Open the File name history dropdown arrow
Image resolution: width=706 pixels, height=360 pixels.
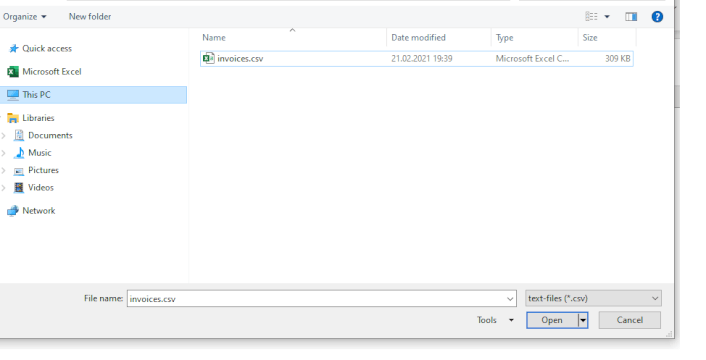click(x=510, y=299)
